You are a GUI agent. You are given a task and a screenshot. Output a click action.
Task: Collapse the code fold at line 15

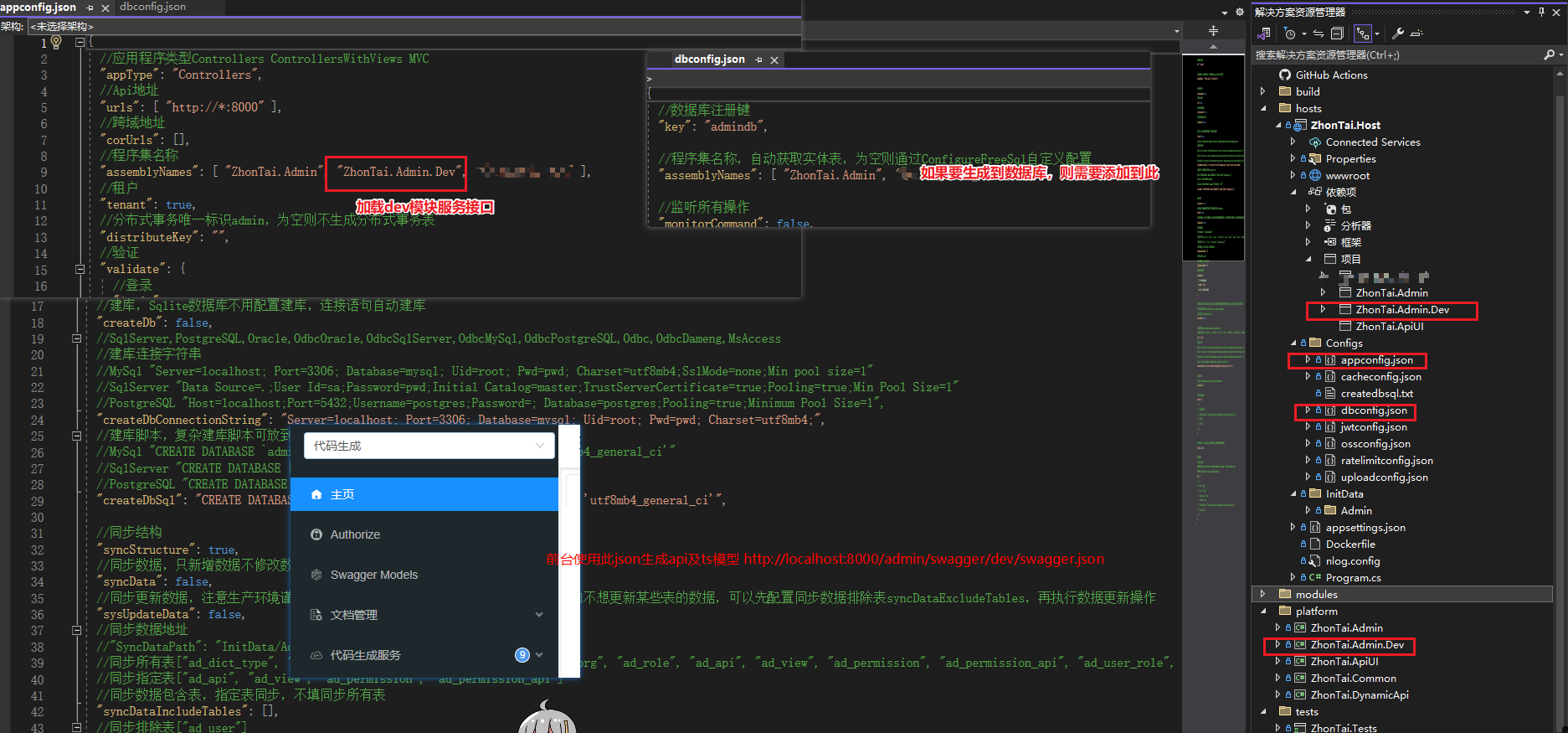pyautogui.click(x=80, y=270)
